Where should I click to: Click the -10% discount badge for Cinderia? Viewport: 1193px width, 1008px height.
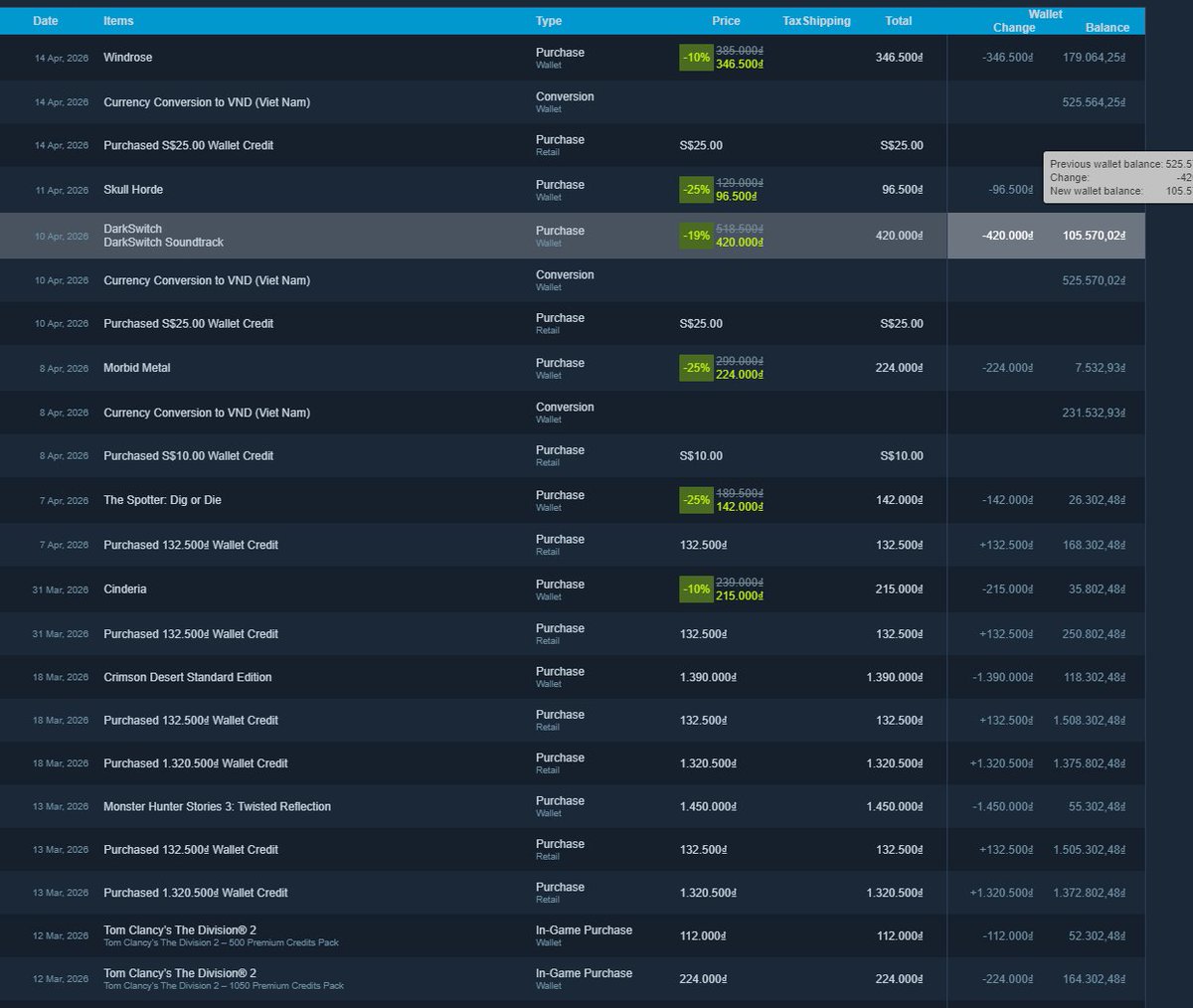[696, 589]
